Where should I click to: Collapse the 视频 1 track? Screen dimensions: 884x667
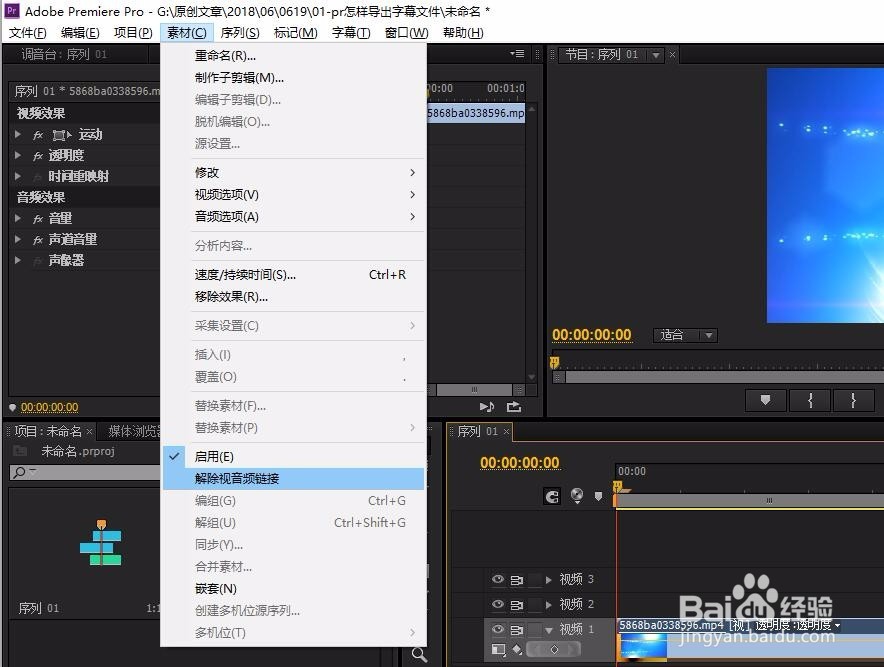tap(549, 630)
